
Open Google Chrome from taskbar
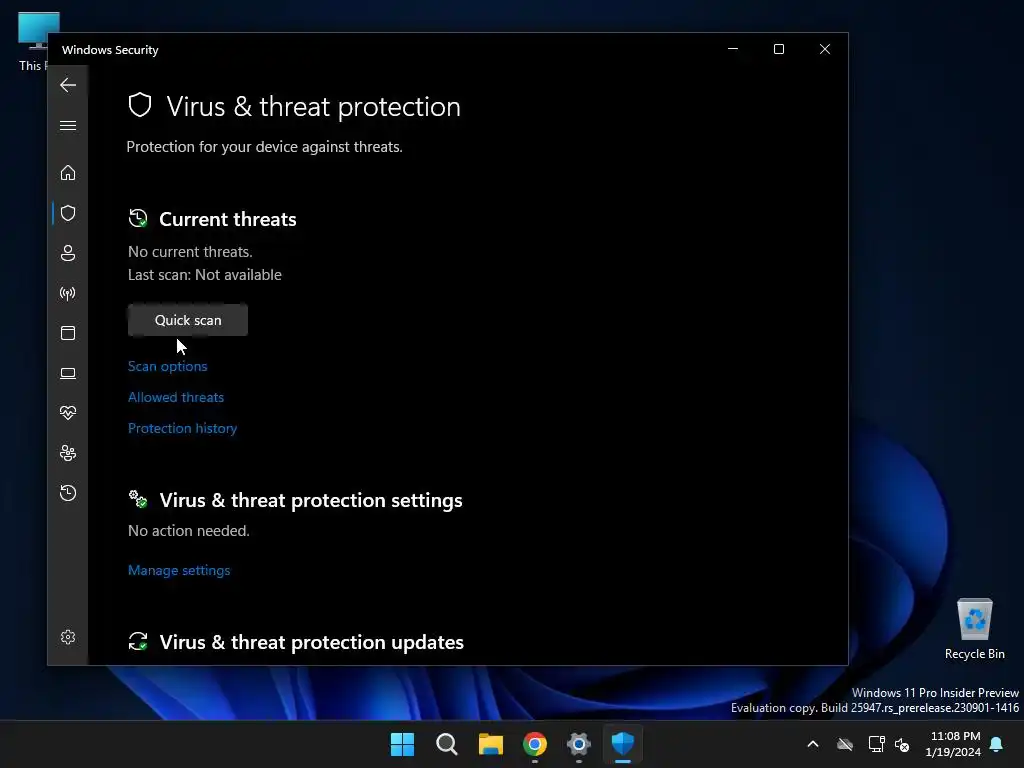535,744
